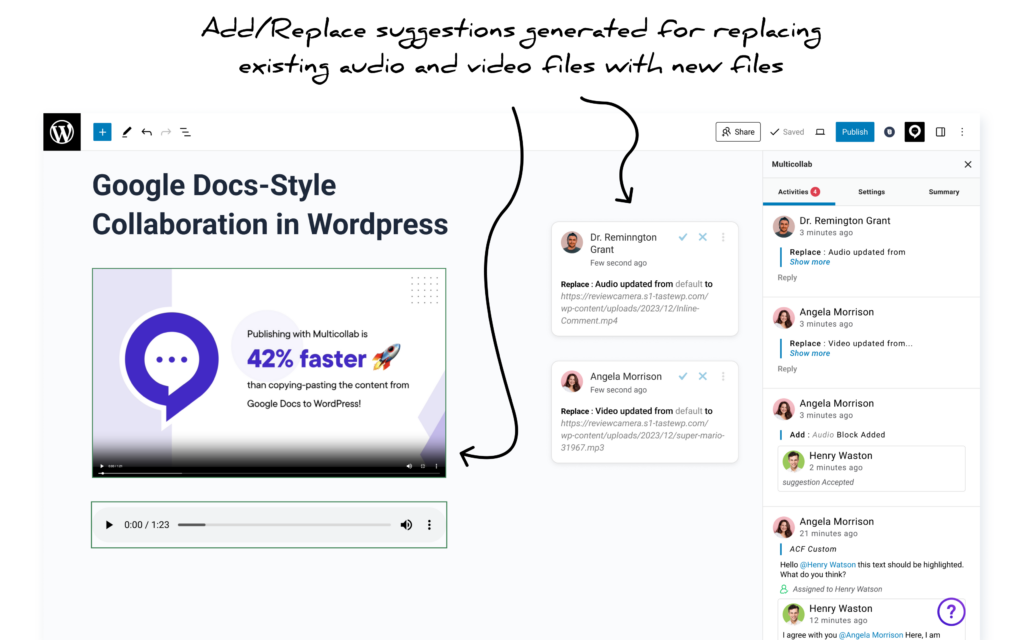Play the audio block

109,524
